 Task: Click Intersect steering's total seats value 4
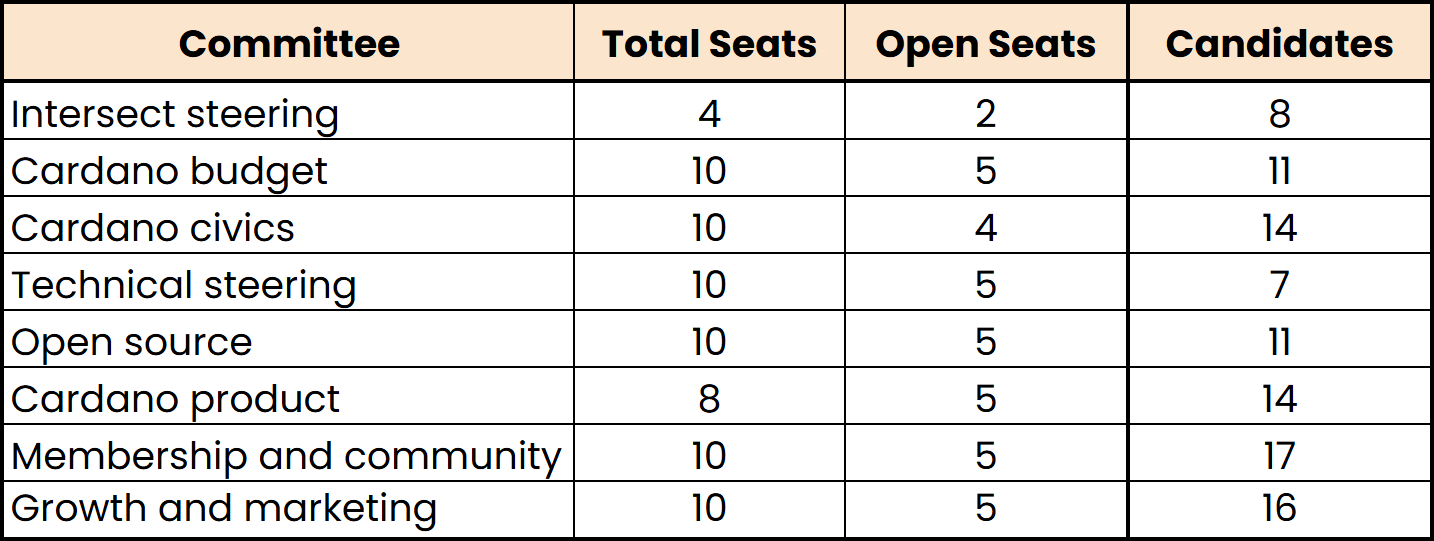pyautogui.click(x=709, y=114)
